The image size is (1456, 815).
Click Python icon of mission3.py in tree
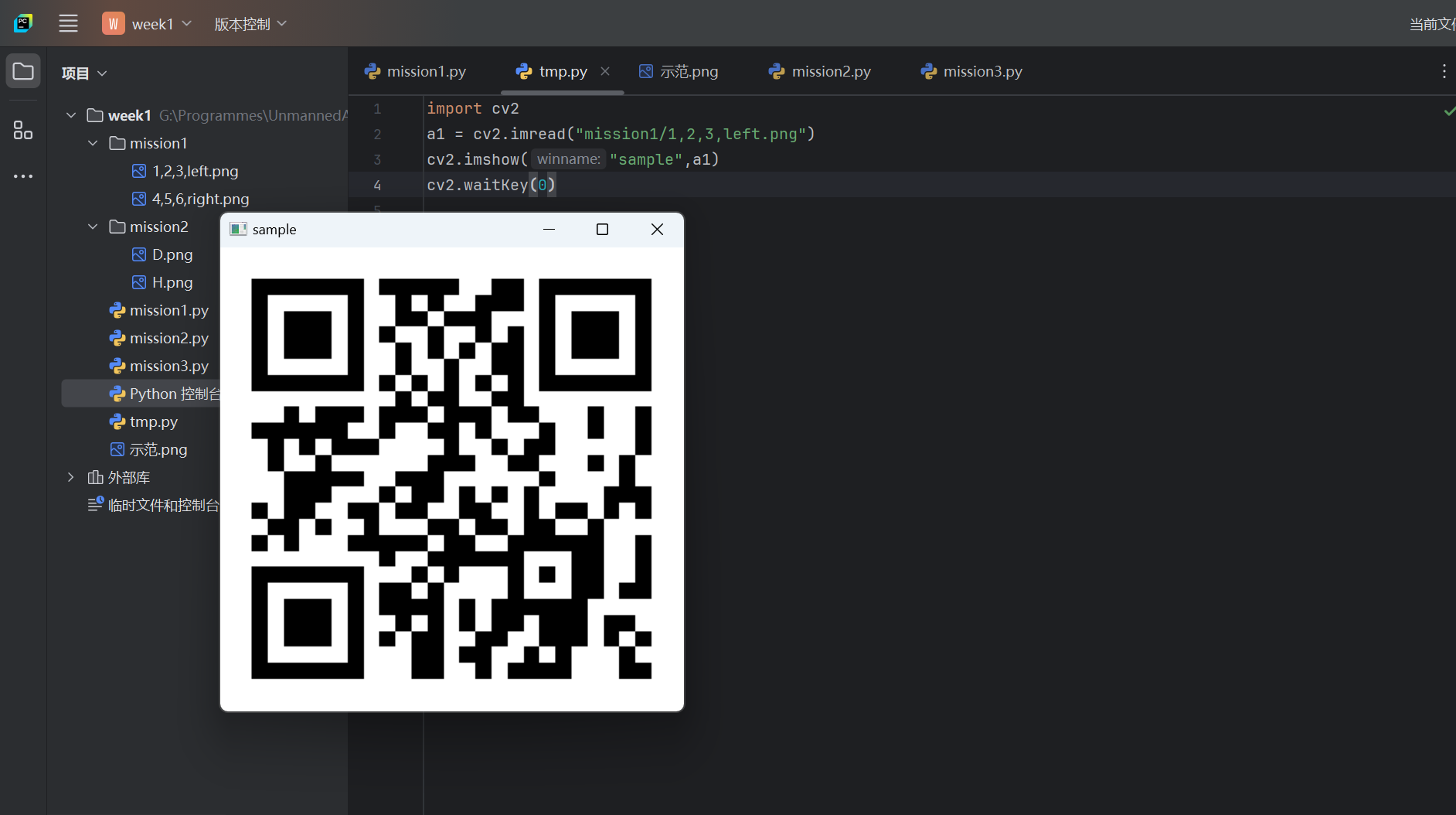pyautogui.click(x=117, y=366)
